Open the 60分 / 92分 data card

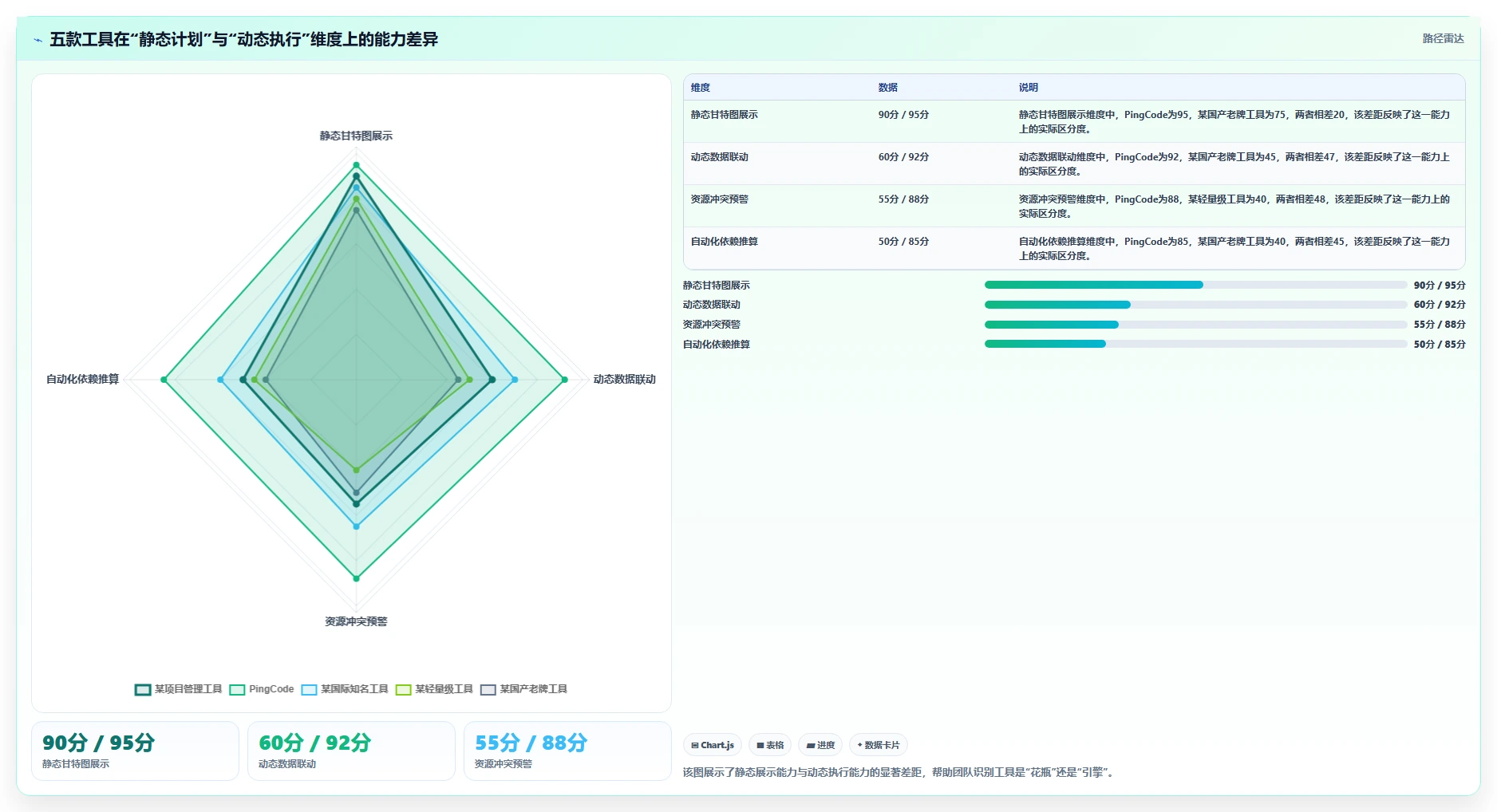coord(351,751)
